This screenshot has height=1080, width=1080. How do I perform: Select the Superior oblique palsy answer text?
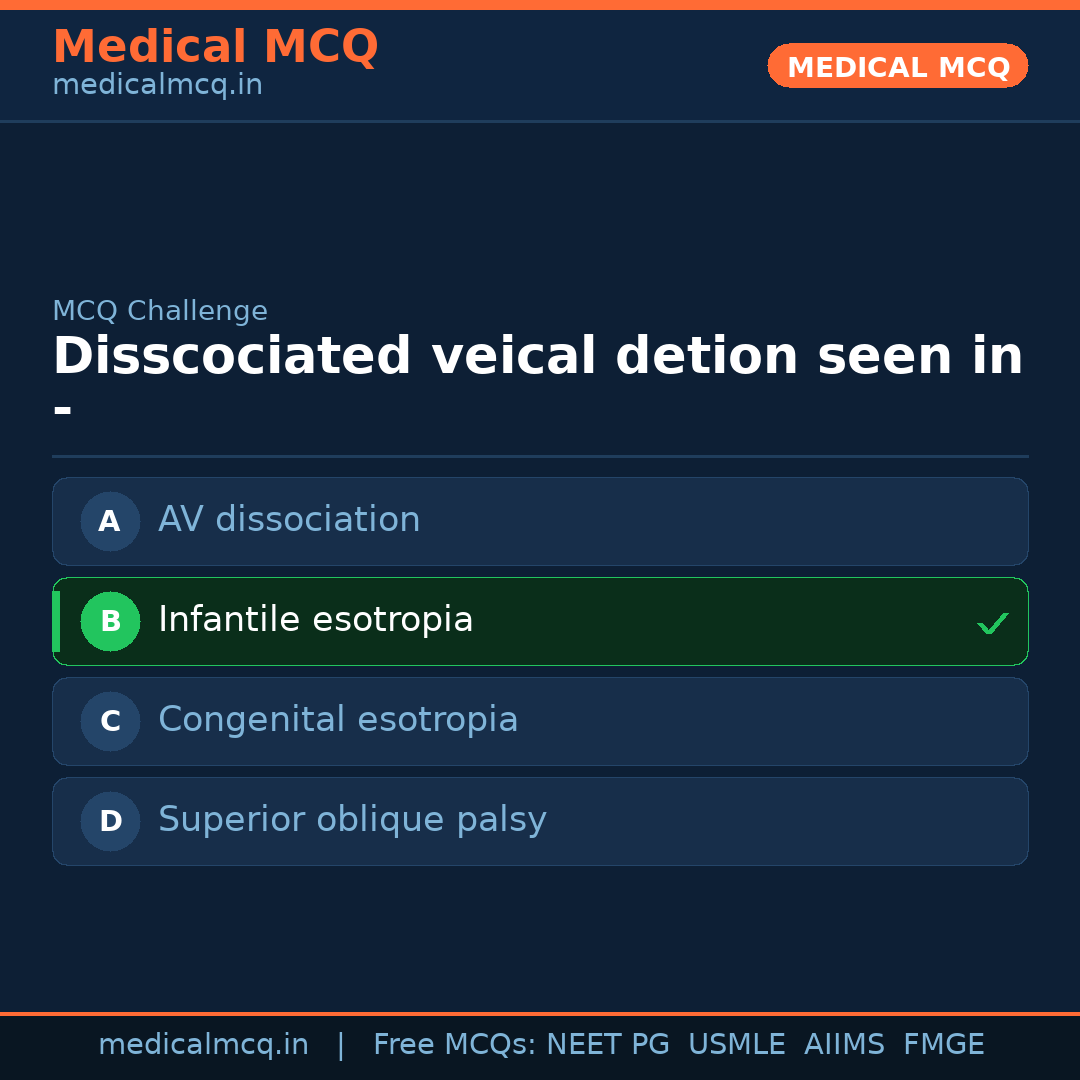tap(352, 820)
